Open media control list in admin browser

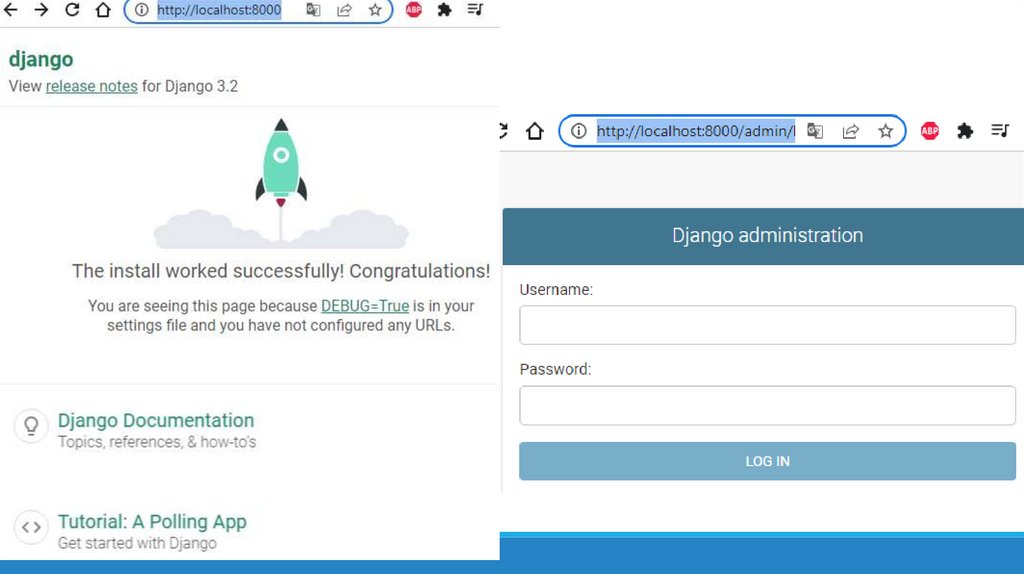1000,131
